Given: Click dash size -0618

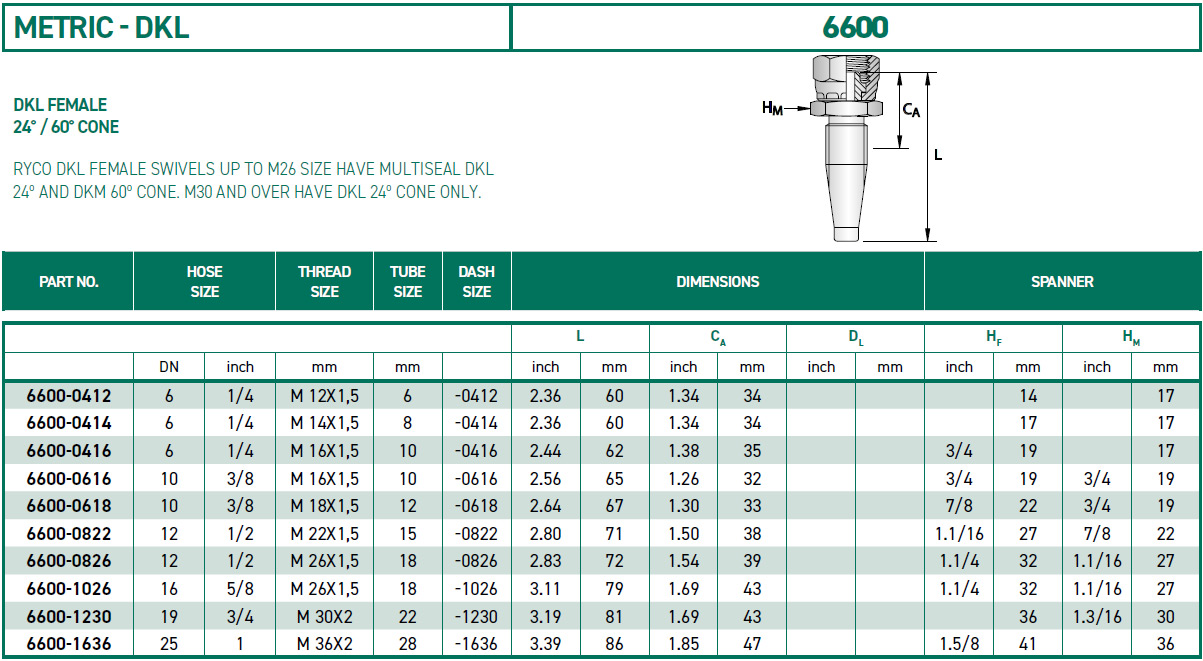Looking at the screenshot, I should click(x=477, y=505).
